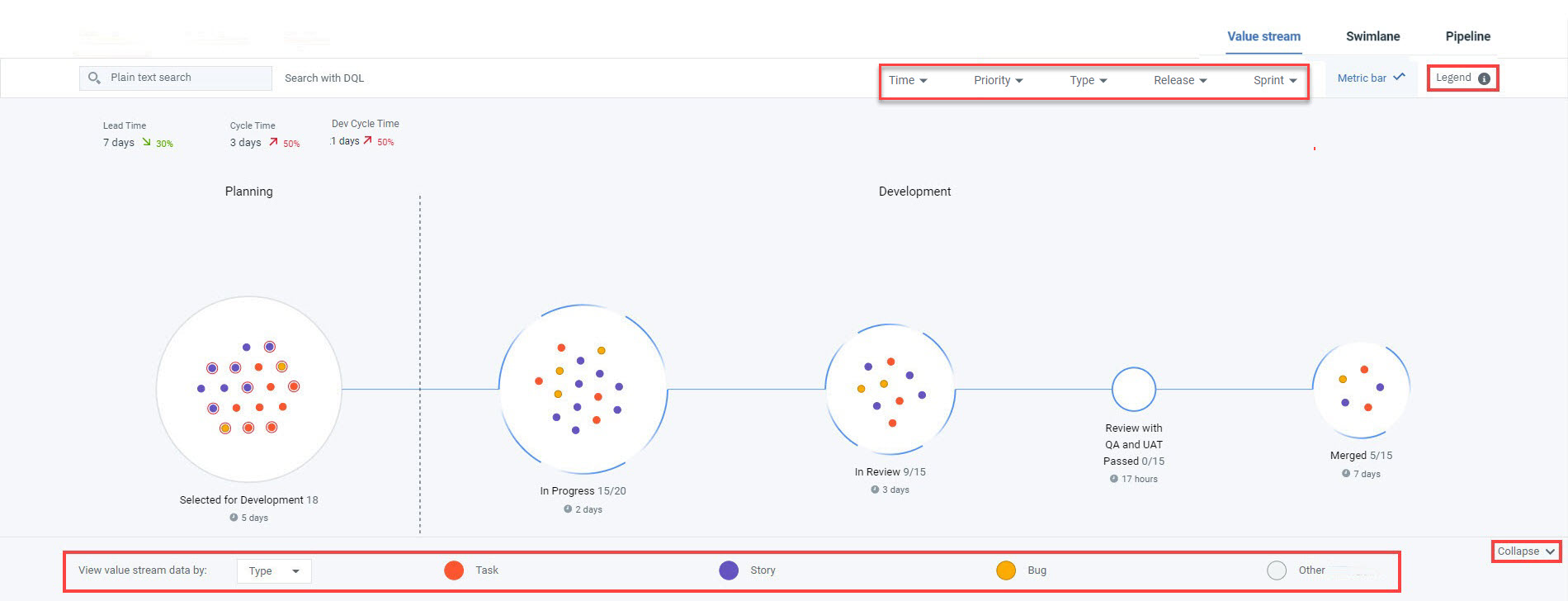This screenshot has width=1568, height=601.
Task: Click the In Review stage progress circle
Action: [890, 388]
